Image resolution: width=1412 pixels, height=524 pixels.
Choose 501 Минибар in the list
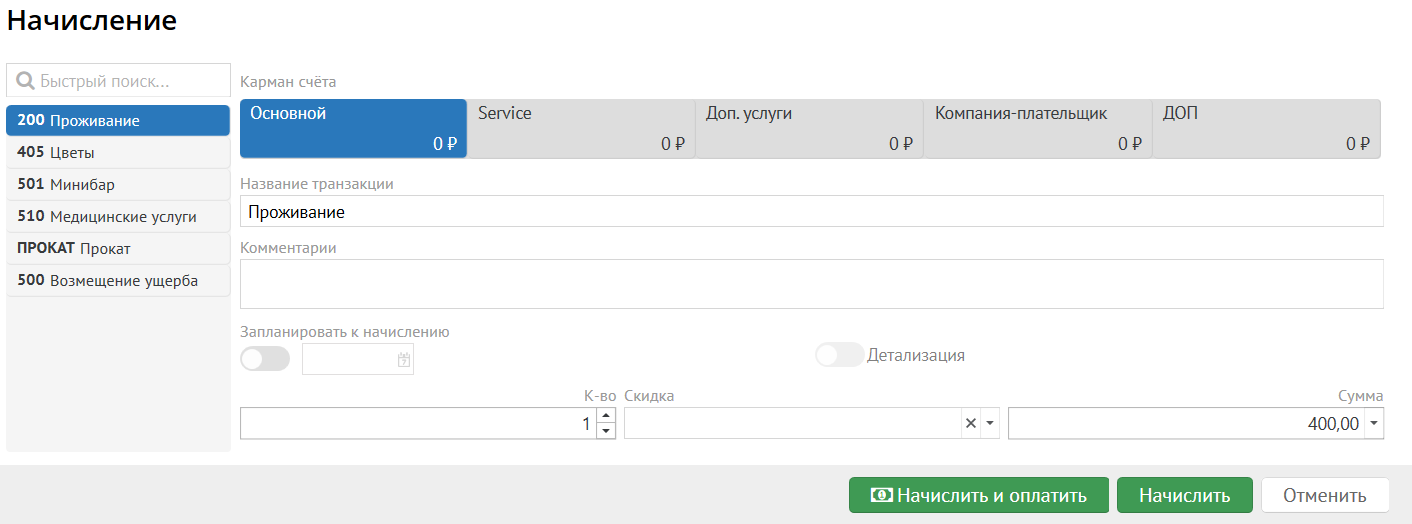pos(118,184)
